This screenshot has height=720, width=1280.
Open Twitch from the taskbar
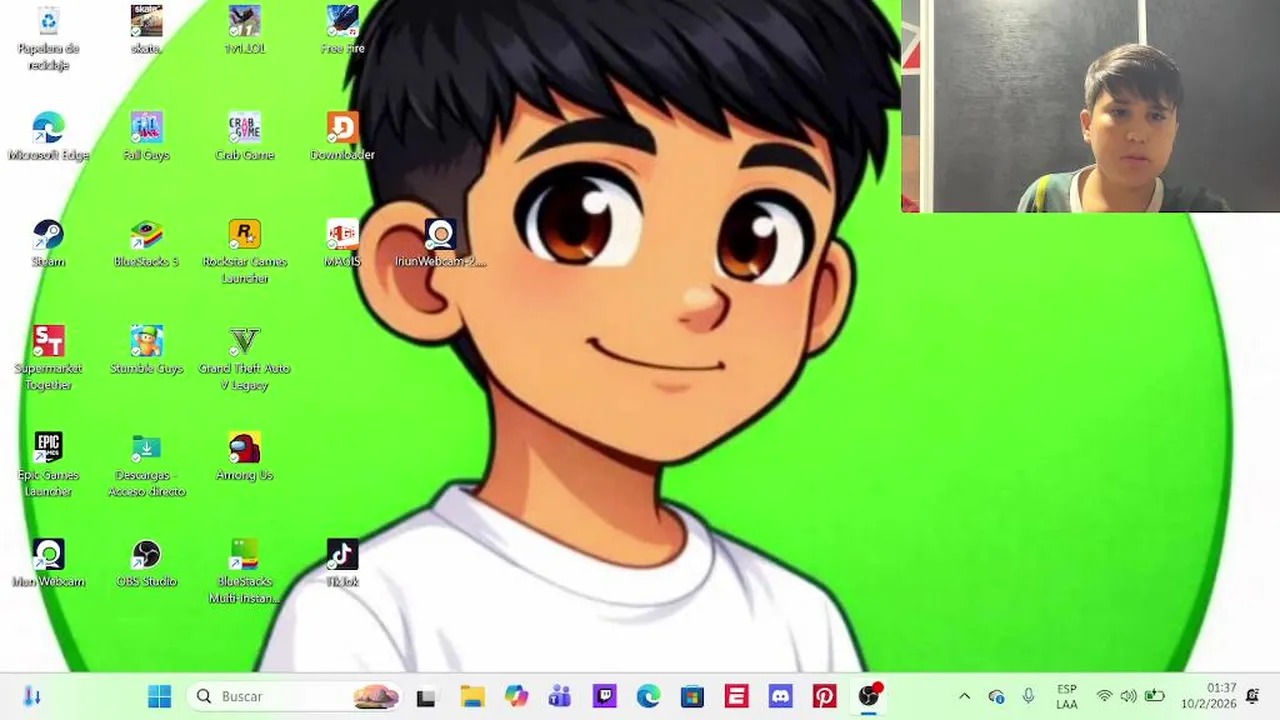click(x=604, y=696)
